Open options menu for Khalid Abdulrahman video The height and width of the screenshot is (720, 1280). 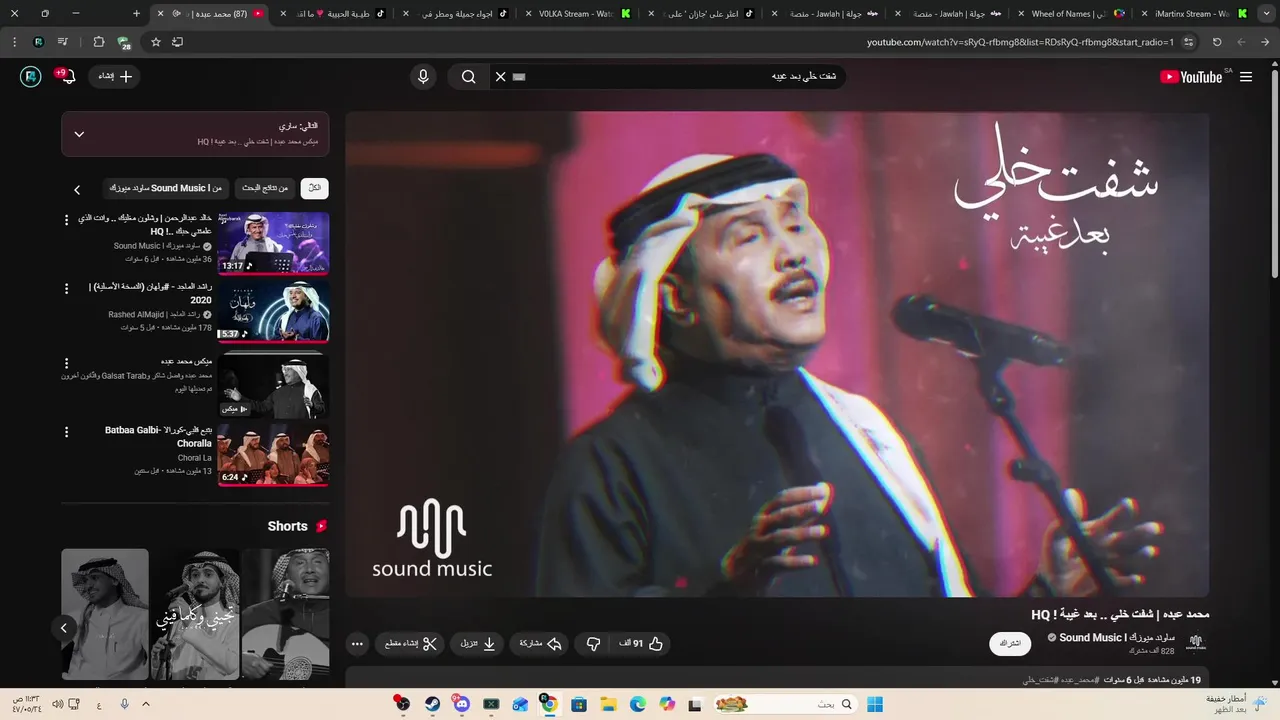coord(67,220)
